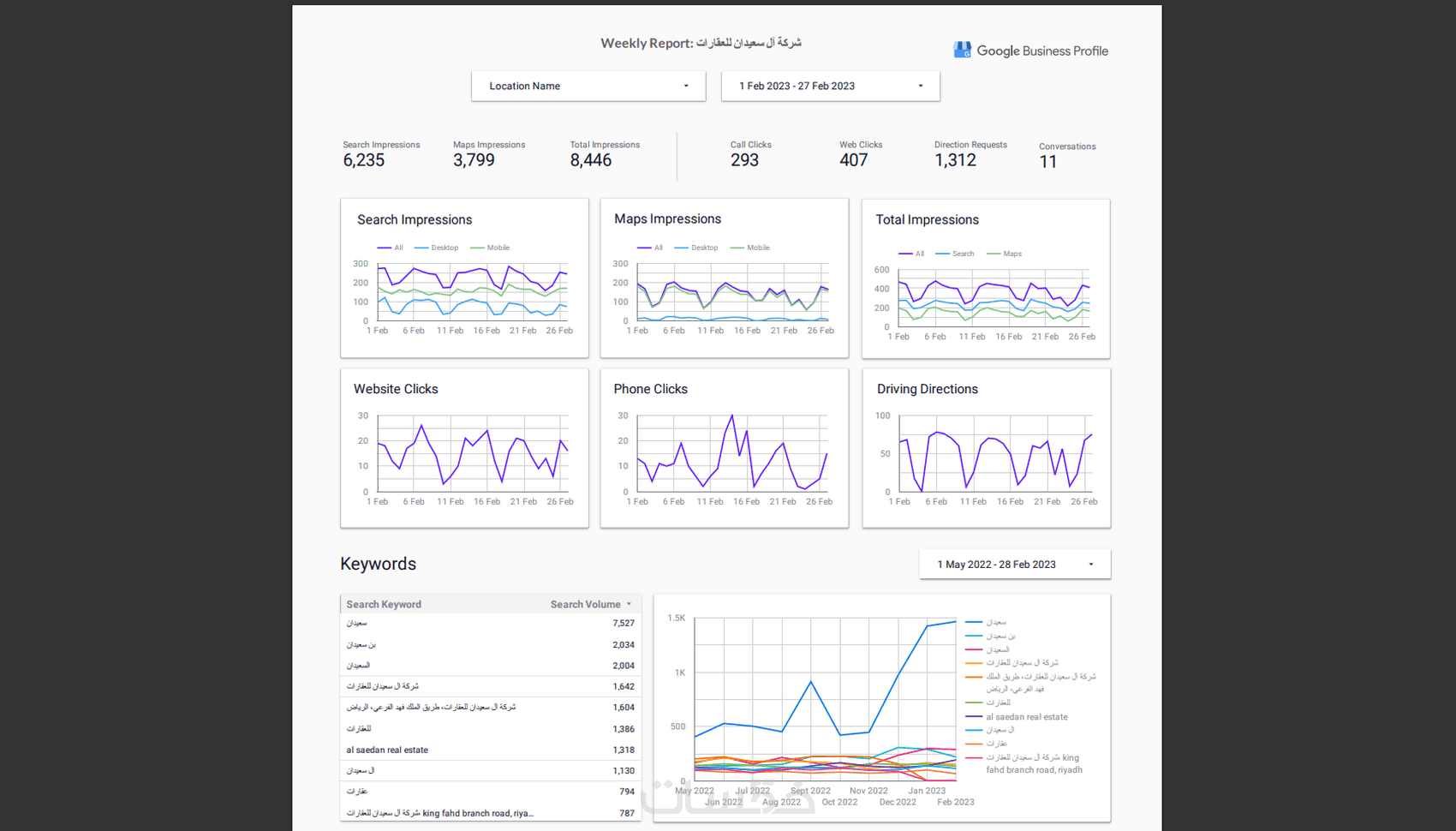This screenshot has height=831, width=1456.
Task: Toggle the All legend in Search Impressions chart
Action: click(x=390, y=248)
